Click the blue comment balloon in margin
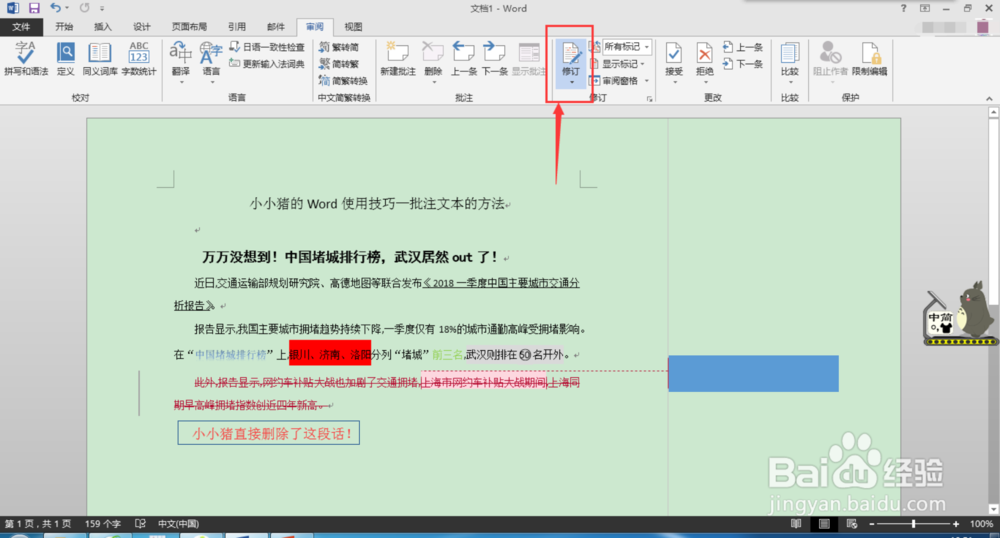 753,374
